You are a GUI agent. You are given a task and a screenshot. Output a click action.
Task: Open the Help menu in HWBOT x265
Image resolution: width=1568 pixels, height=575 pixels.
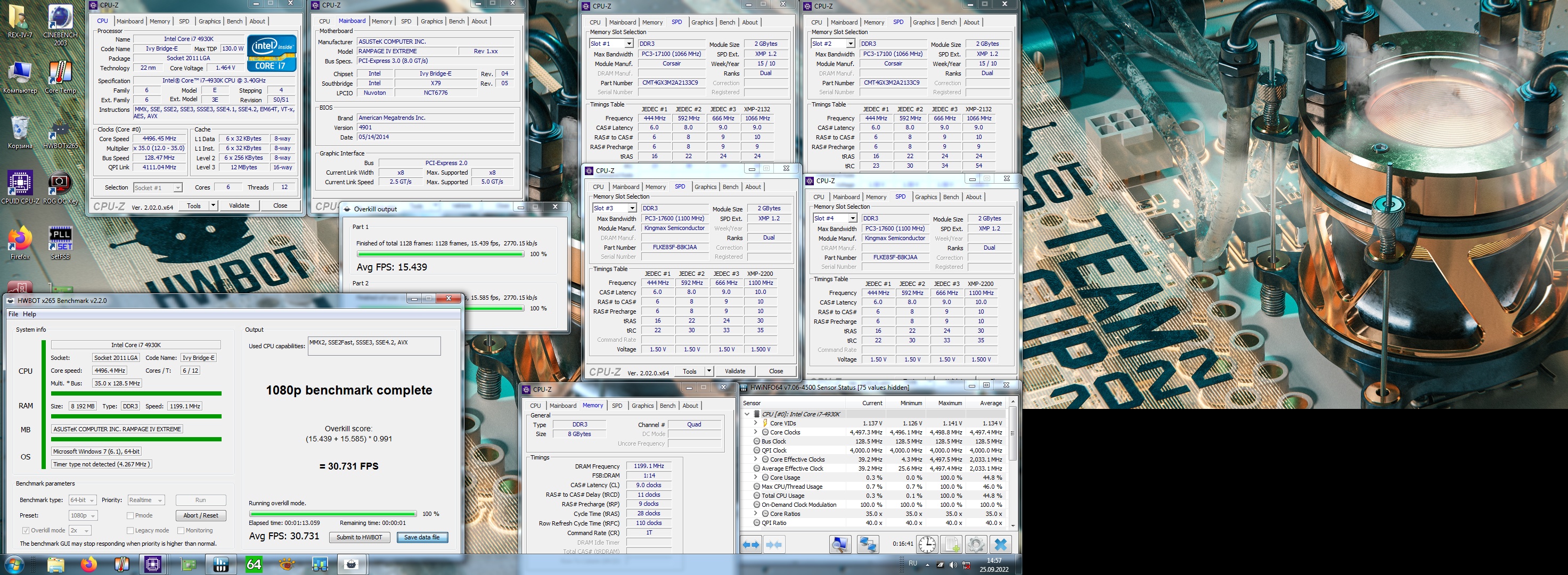[x=29, y=314]
